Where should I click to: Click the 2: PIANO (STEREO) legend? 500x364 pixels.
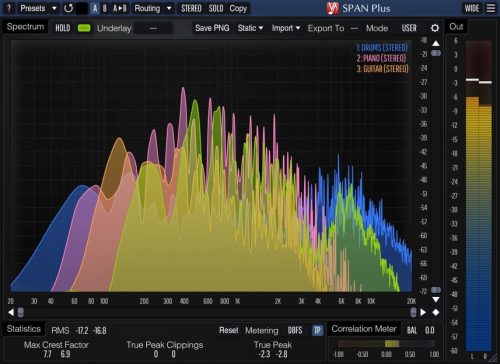click(381, 58)
